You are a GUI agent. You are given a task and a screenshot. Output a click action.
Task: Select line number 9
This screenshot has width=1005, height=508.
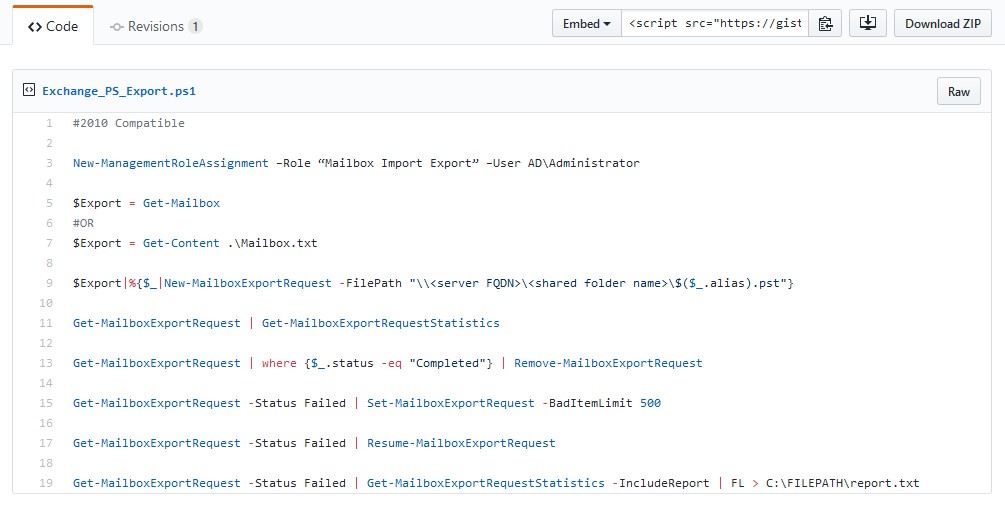49,283
